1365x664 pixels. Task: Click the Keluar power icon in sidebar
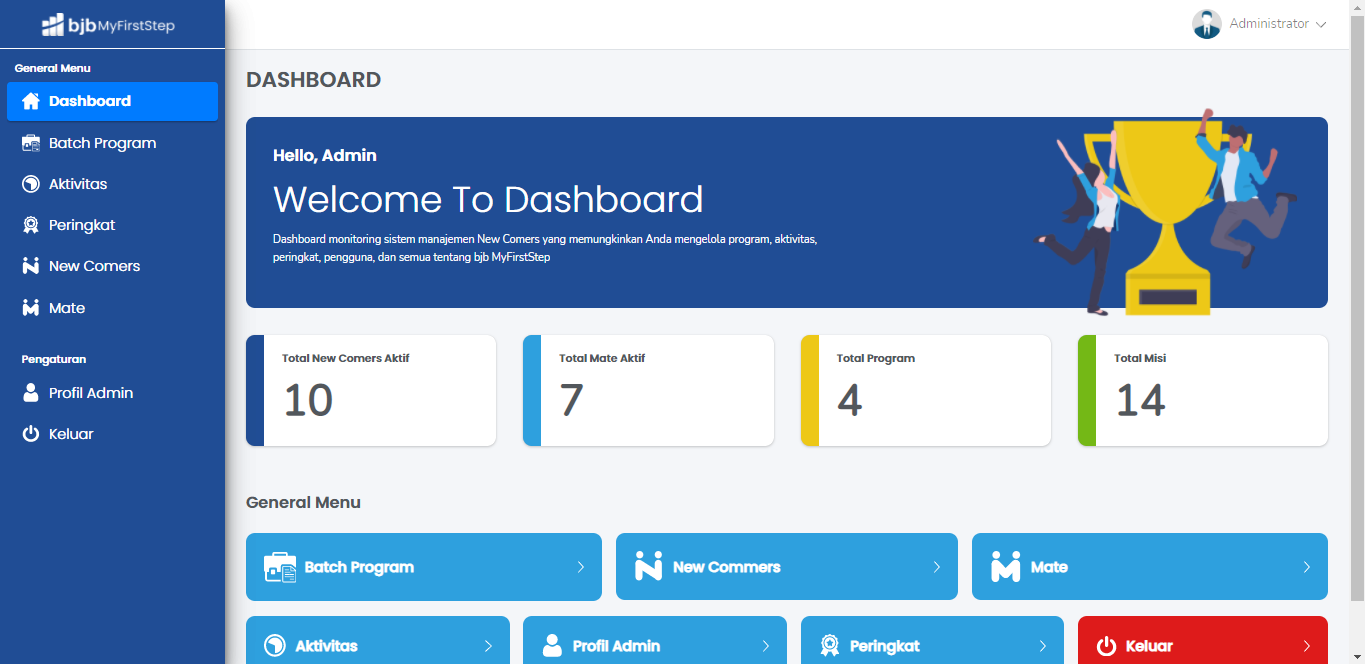31,434
